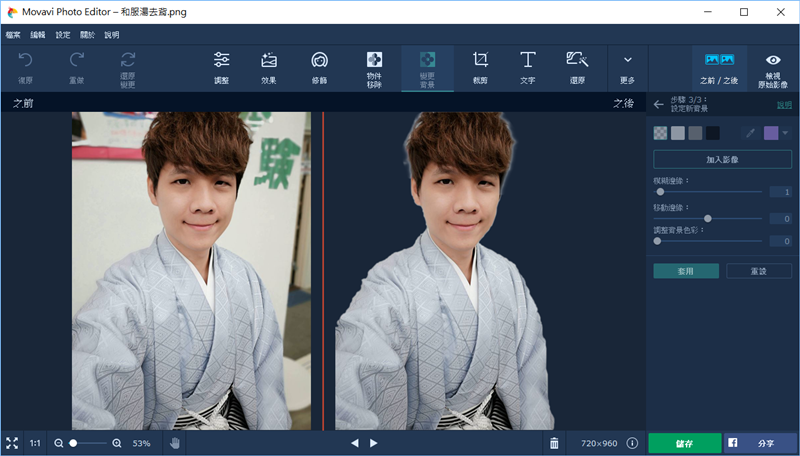Activate the hand pan tool
Image resolution: width=800 pixels, height=456 pixels.
[x=174, y=443]
